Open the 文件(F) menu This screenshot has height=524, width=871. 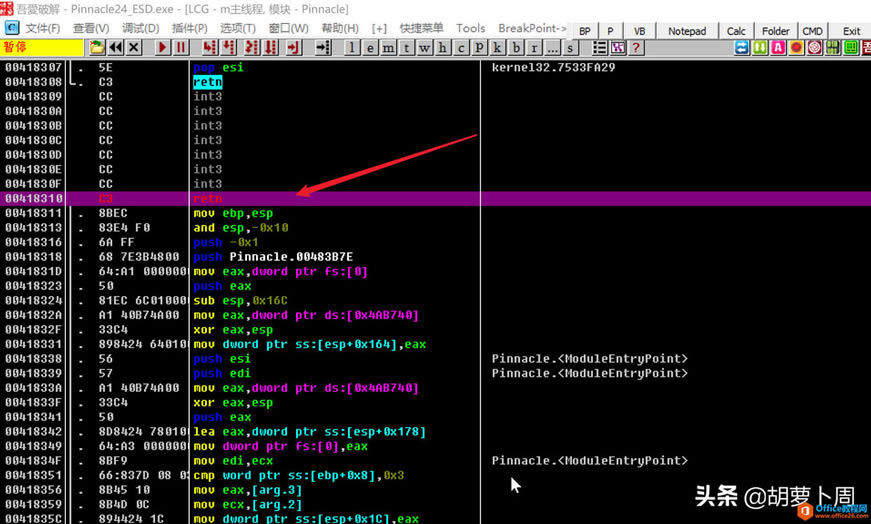(x=43, y=28)
